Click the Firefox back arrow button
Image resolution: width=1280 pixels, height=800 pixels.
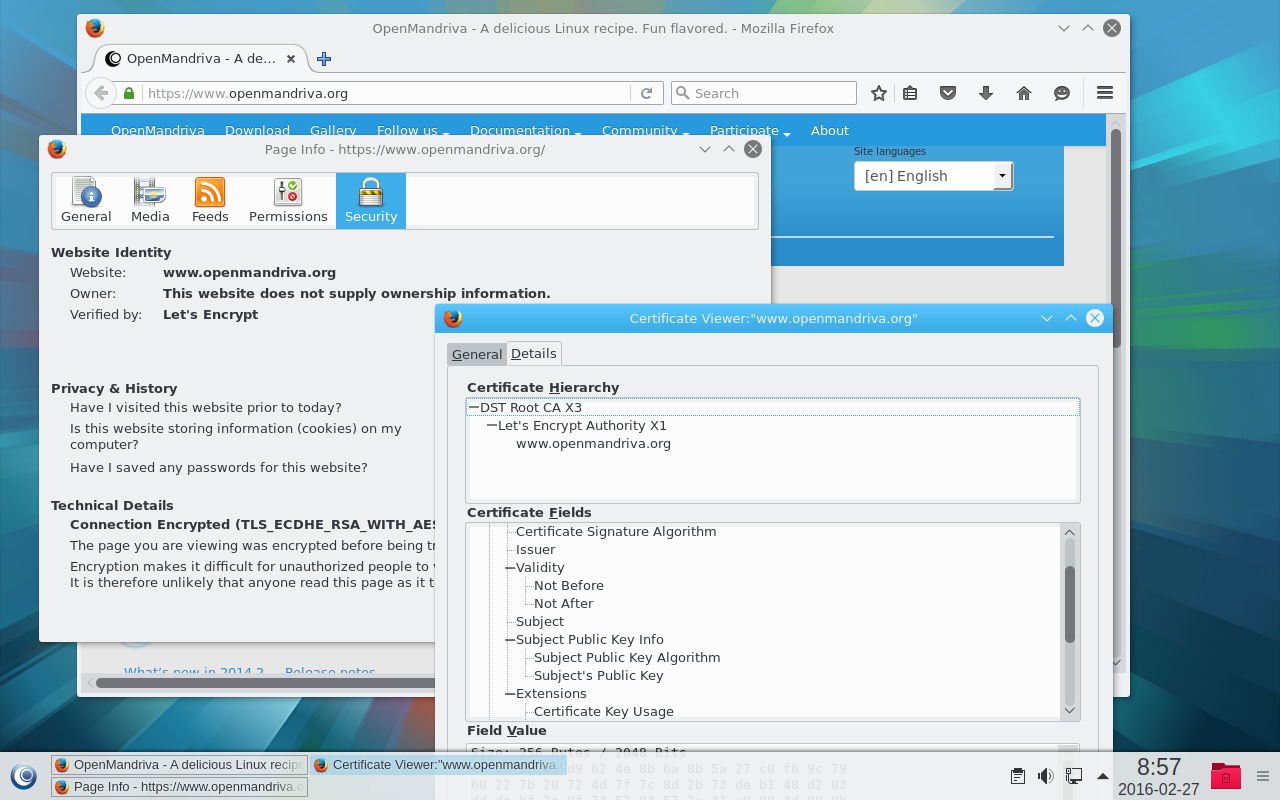click(x=100, y=93)
